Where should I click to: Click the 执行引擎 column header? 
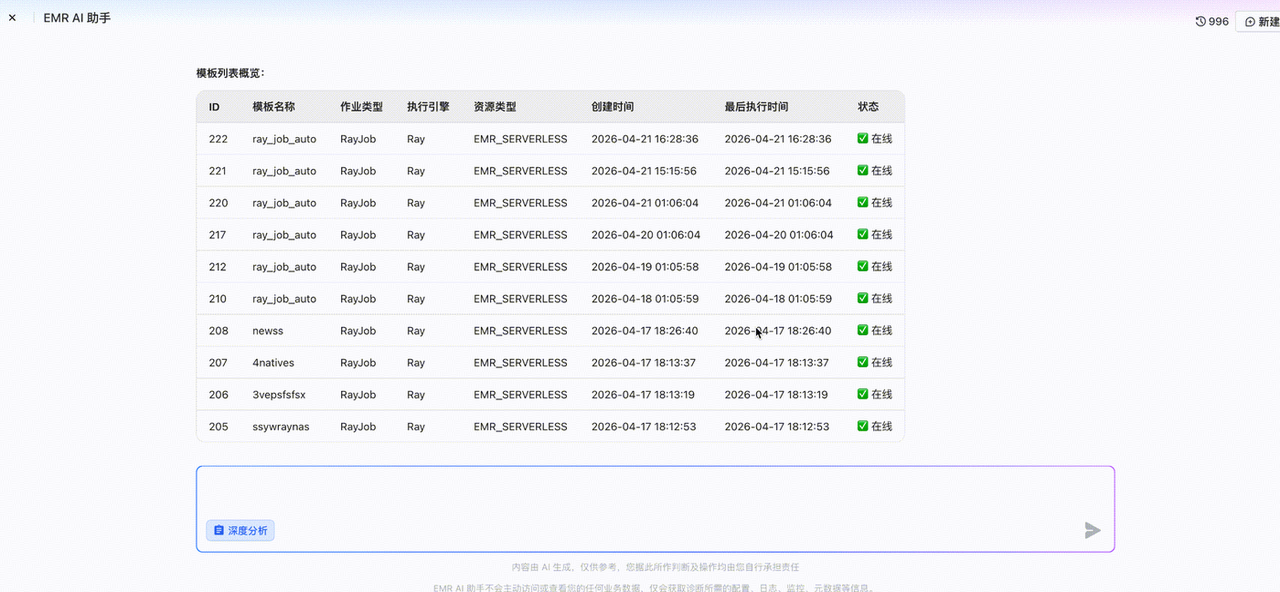tap(428, 107)
